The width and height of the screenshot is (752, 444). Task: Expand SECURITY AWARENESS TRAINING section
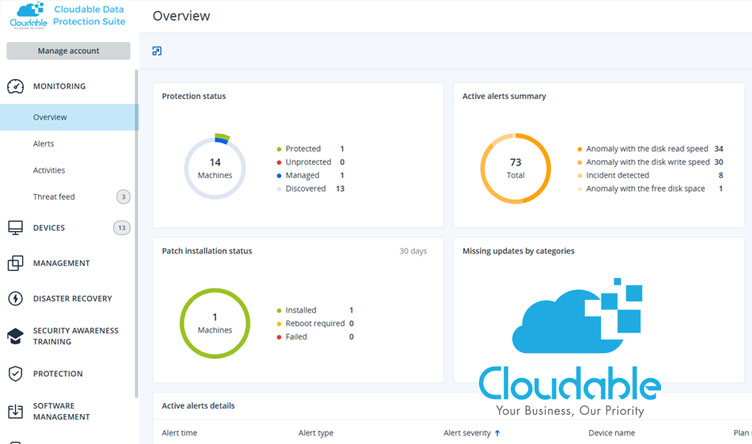[76, 336]
